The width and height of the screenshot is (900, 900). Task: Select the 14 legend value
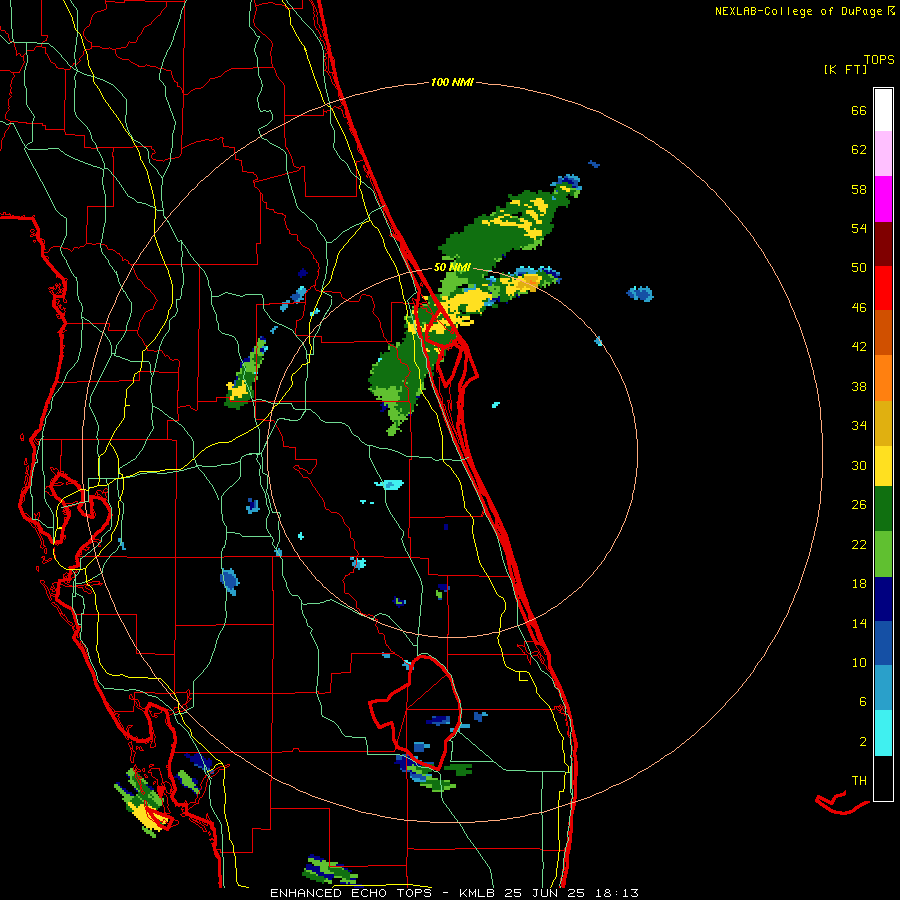(x=859, y=623)
